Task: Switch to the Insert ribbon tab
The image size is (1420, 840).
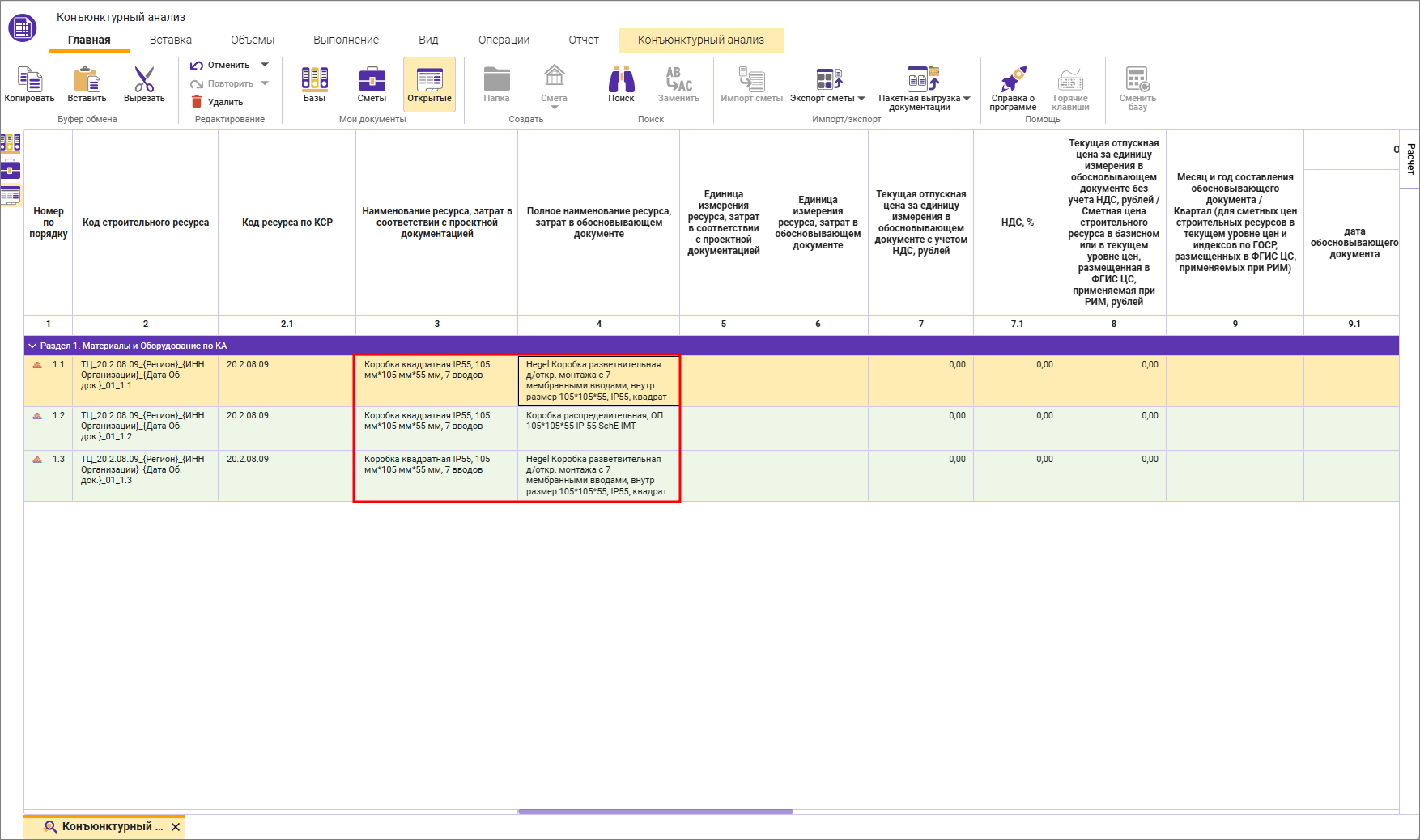Action: (170, 40)
